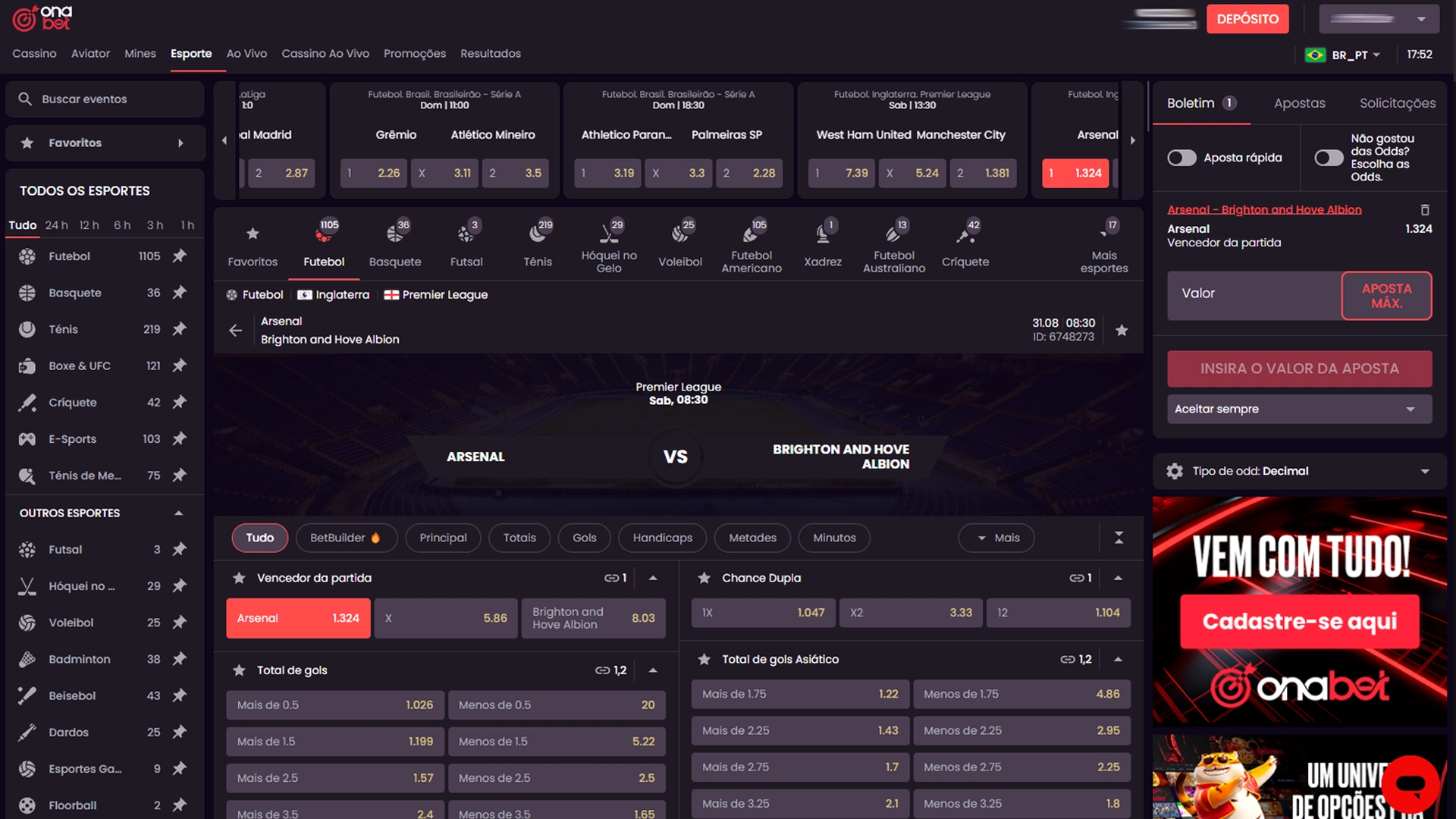Viewport: 1456px width, 819px height.
Task: Collapse the Outros Esportes section
Action: click(178, 513)
